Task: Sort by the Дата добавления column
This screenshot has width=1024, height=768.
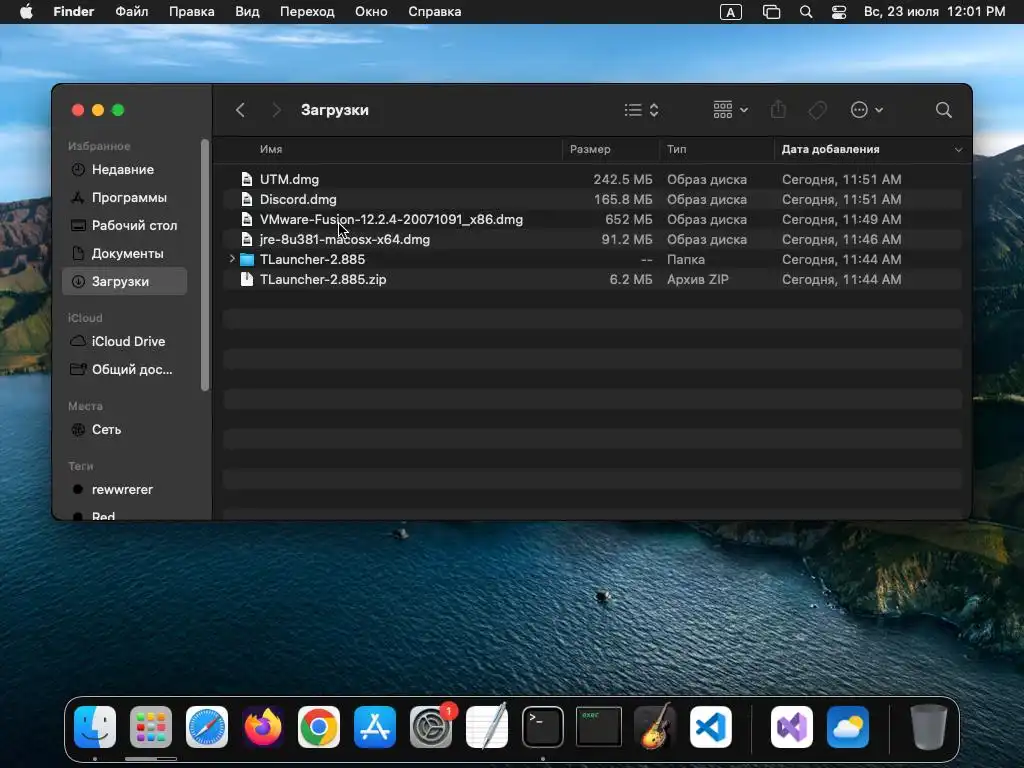Action: point(830,149)
